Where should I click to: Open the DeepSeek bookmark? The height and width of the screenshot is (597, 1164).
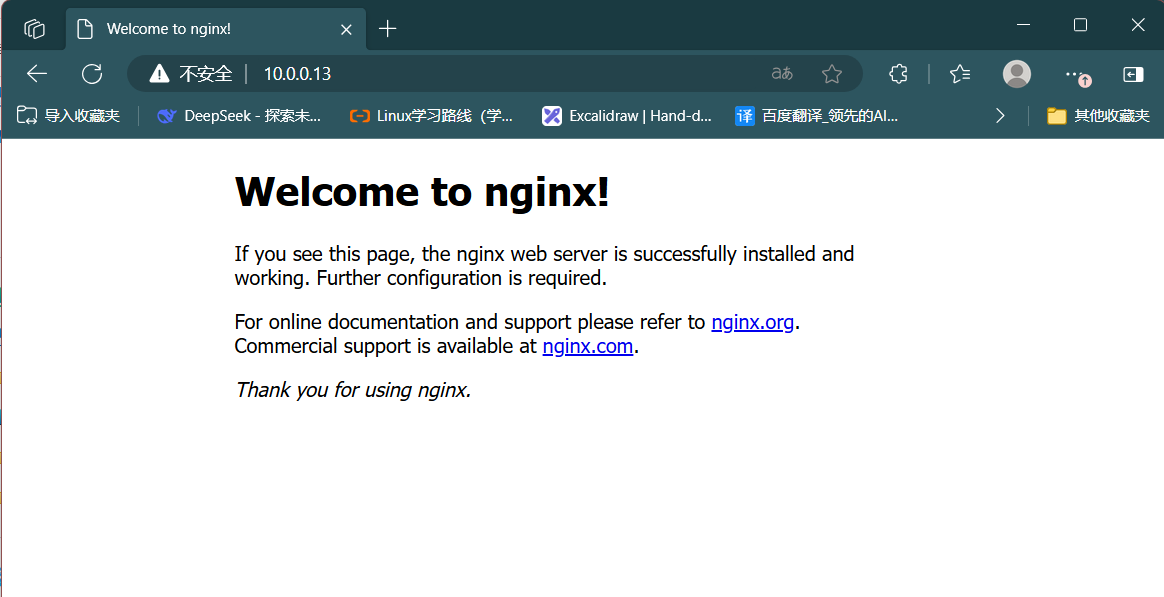[239, 115]
